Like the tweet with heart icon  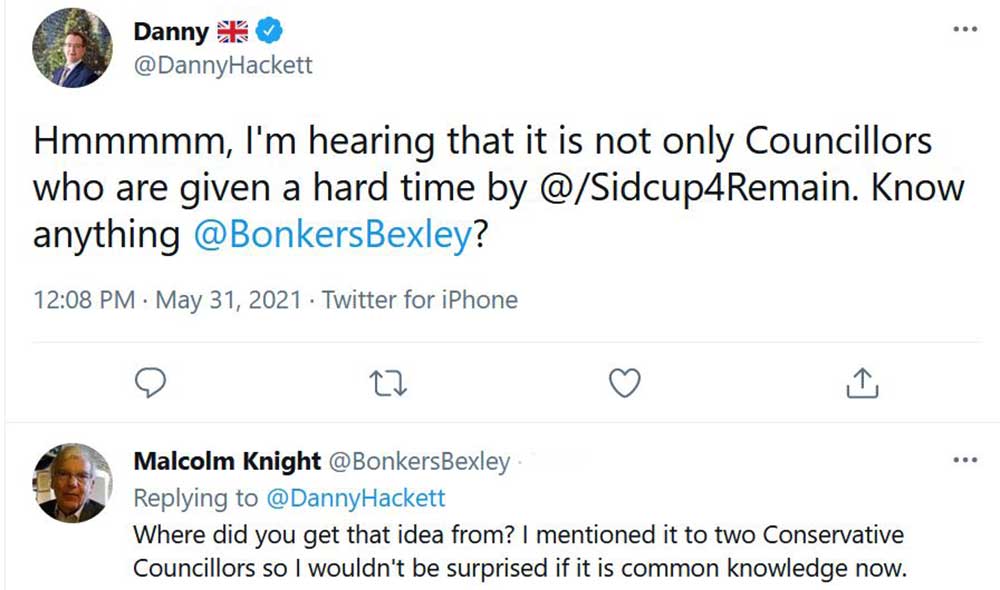click(x=625, y=382)
